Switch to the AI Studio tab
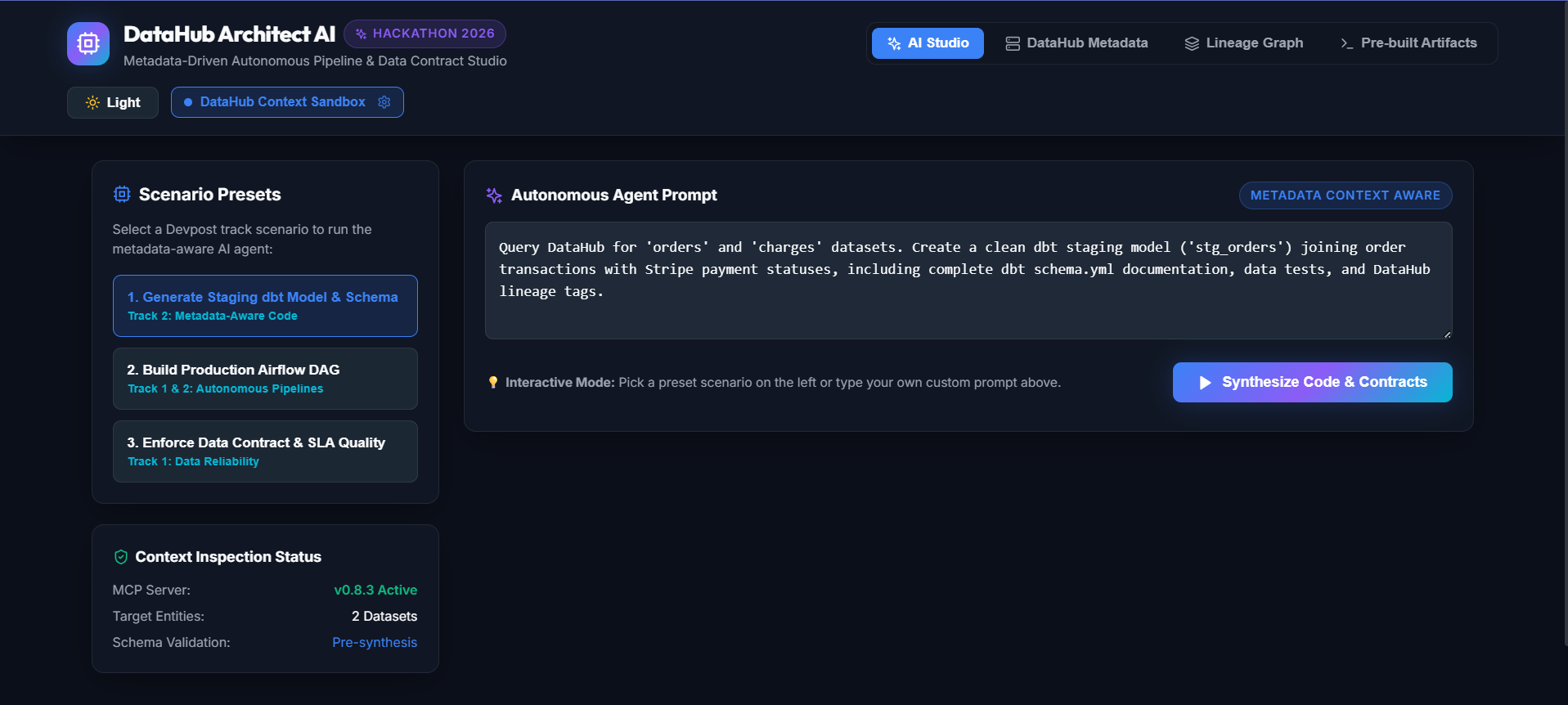 (928, 43)
